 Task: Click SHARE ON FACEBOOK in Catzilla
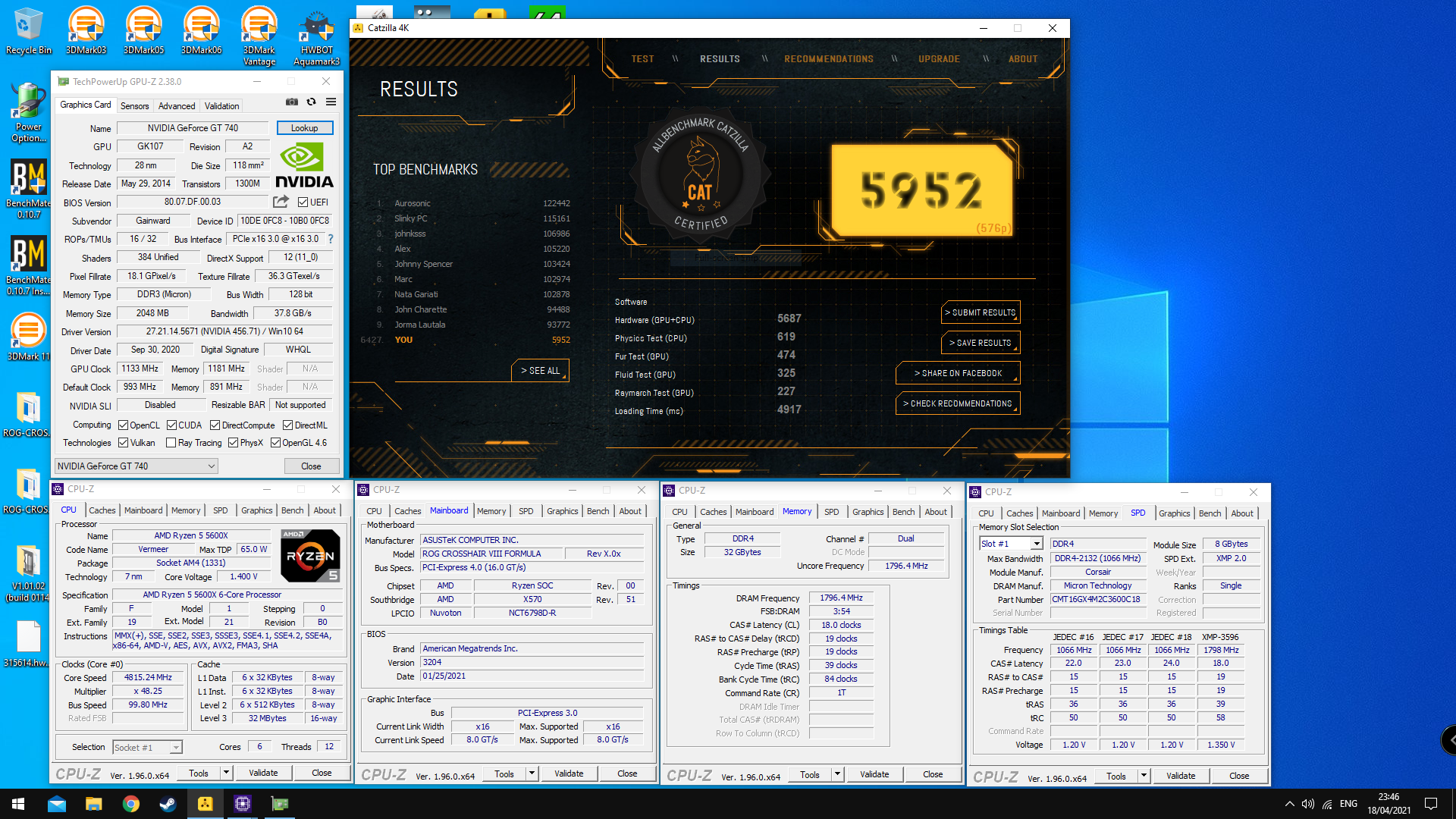(x=957, y=373)
